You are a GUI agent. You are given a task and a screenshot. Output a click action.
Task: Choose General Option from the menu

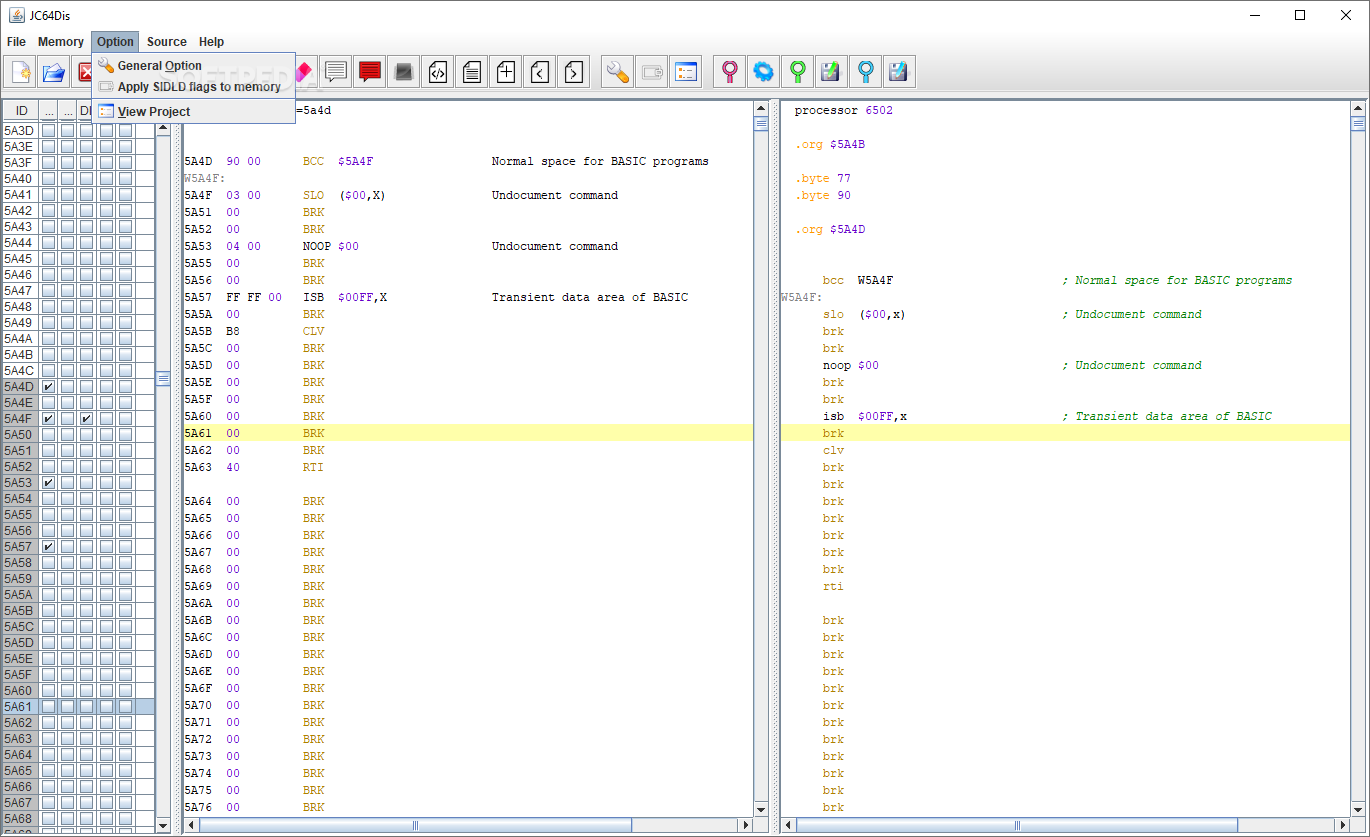pos(193,66)
